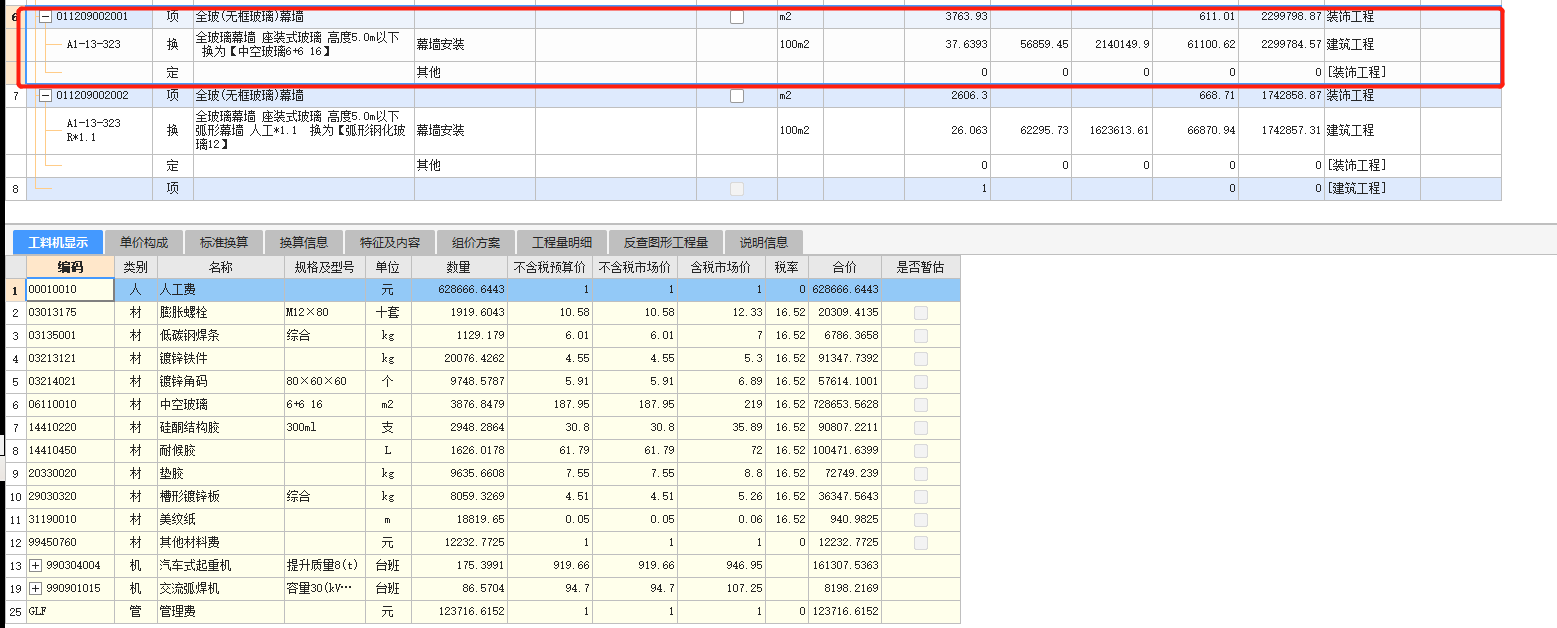Toggle 是否暂估 checkbox for 膨胀螺栓
Viewport: 1557px width, 628px height.
[920, 313]
